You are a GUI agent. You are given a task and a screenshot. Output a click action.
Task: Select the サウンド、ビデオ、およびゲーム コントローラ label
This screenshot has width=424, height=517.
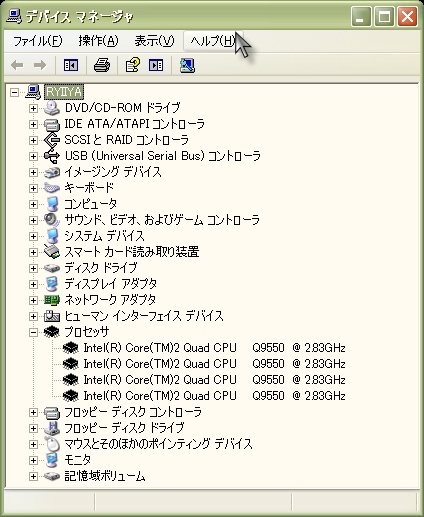[162, 220]
